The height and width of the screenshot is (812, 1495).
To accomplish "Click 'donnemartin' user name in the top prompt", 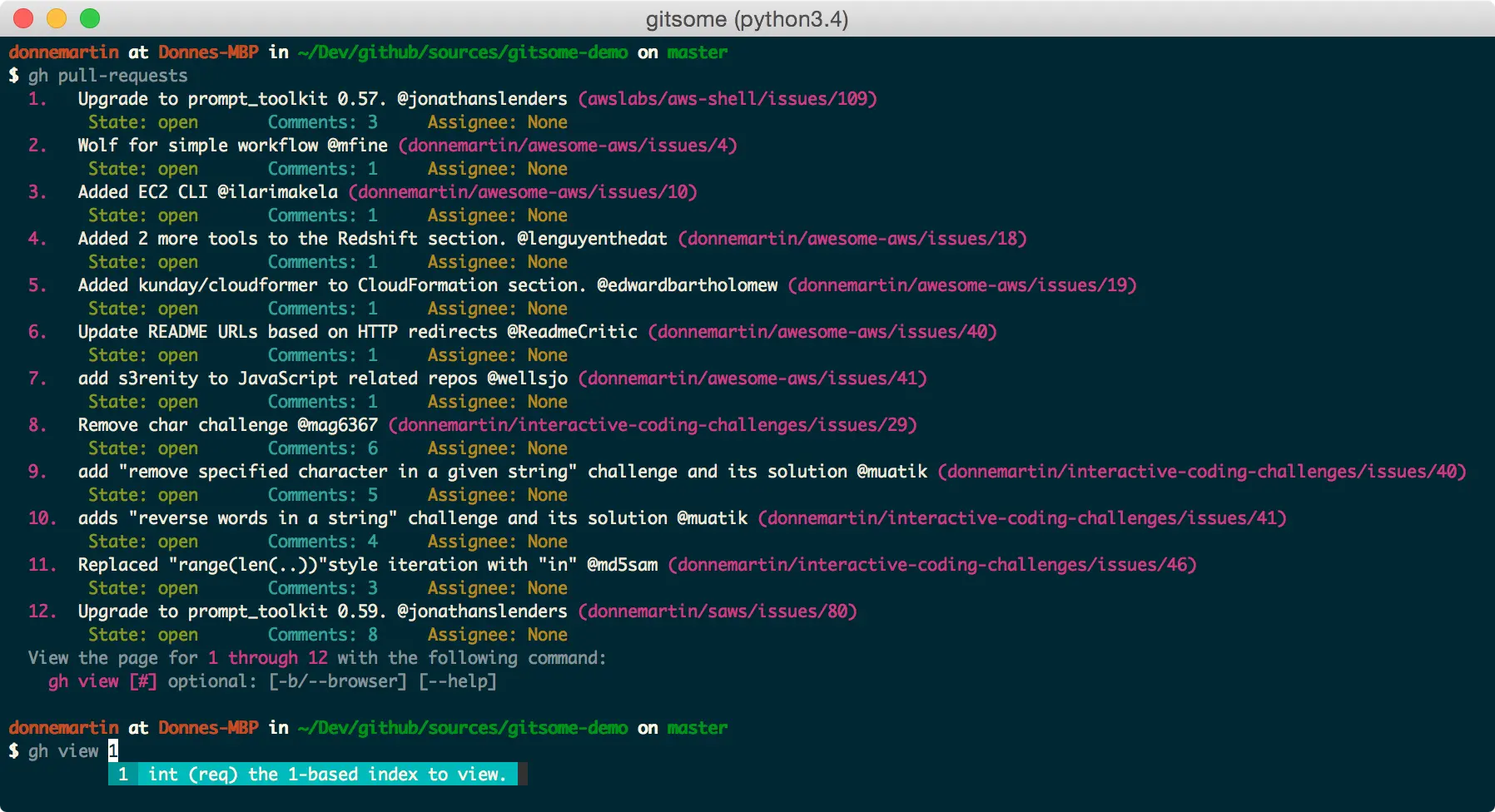I will (64, 52).
